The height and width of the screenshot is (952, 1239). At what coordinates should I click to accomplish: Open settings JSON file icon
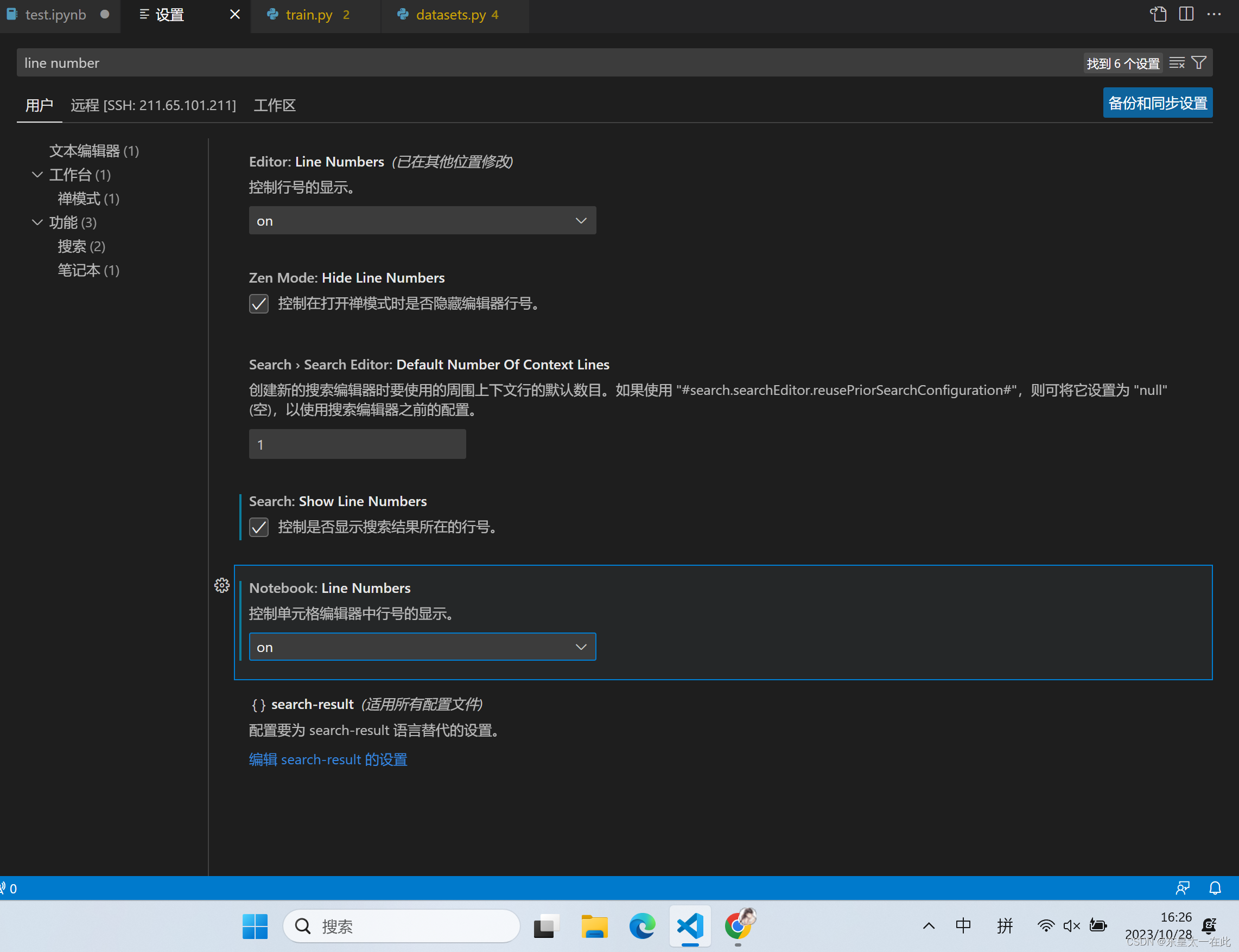coord(1158,14)
